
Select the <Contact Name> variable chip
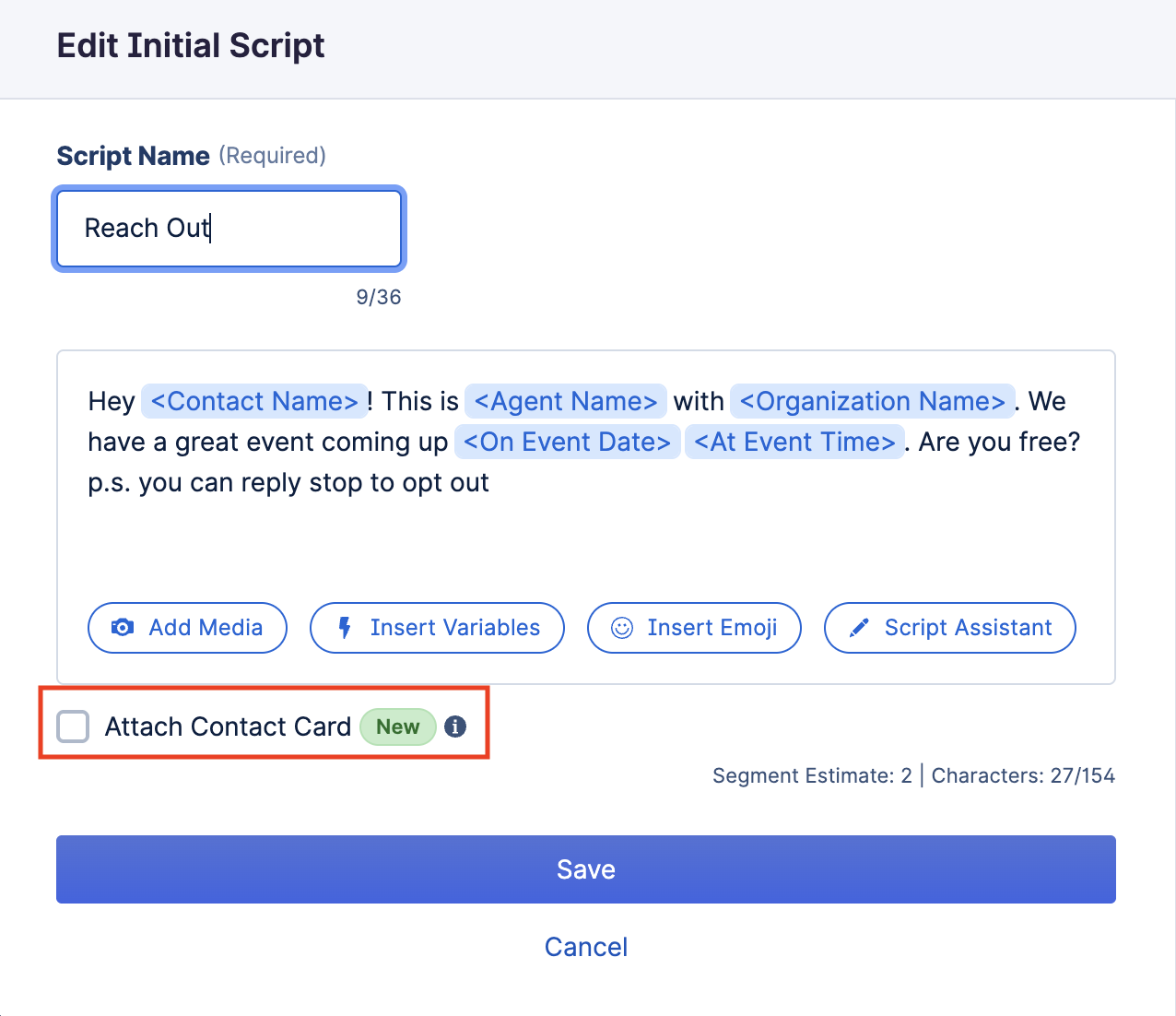(254, 402)
